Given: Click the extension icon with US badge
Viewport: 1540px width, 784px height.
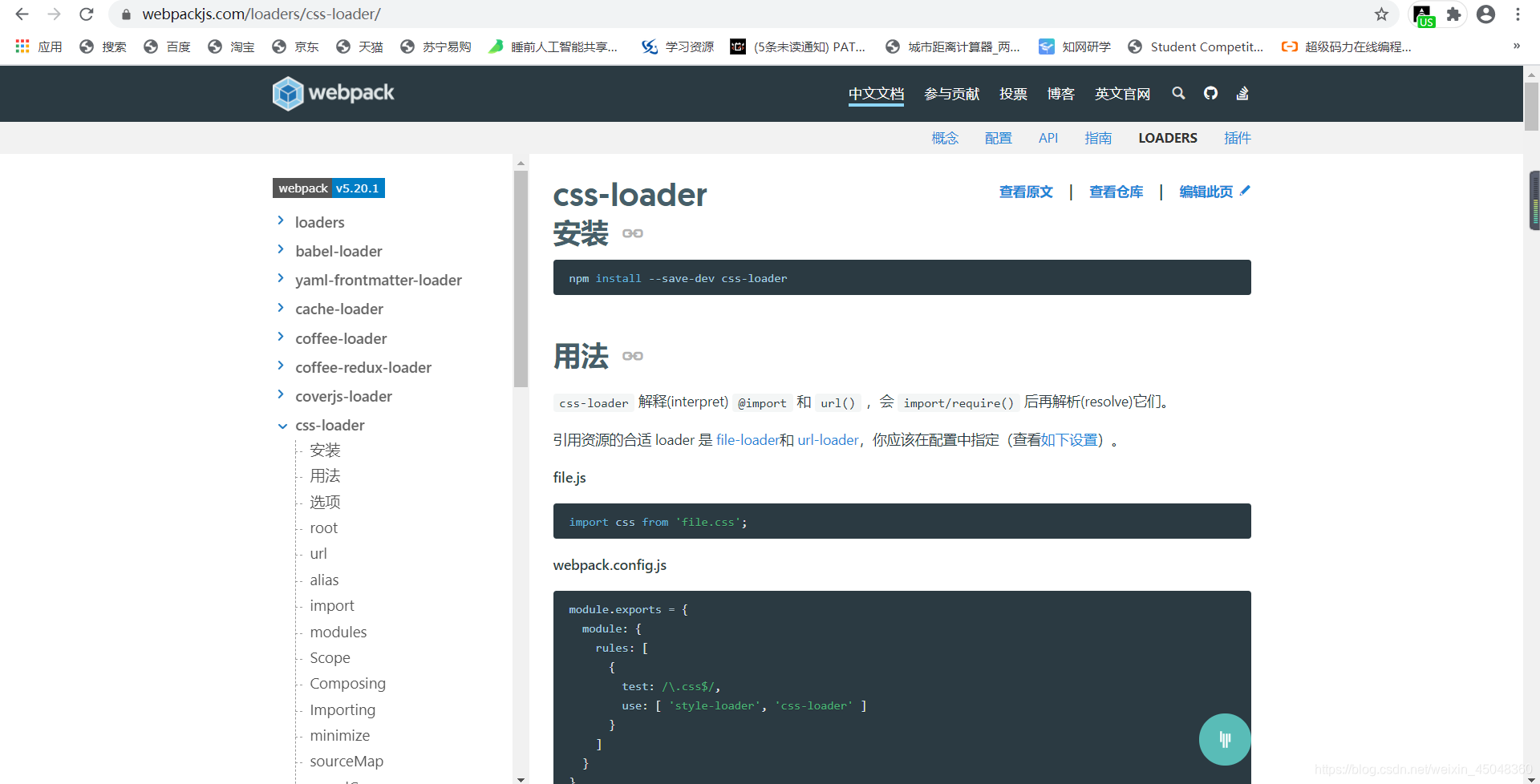Looking at the screenshot, I should pyautogui.click(x=1423, y=15).
